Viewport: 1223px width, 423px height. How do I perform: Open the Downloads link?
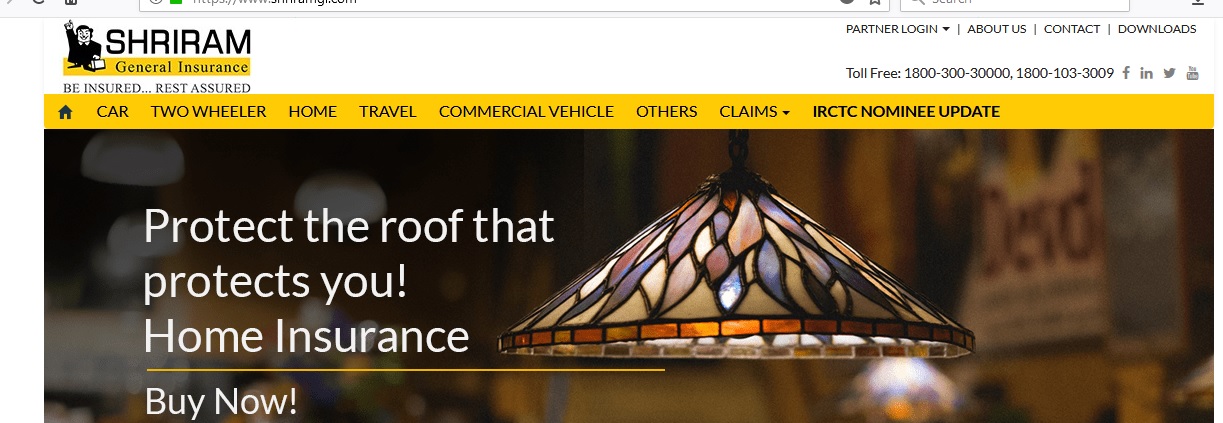[1157, 29]
